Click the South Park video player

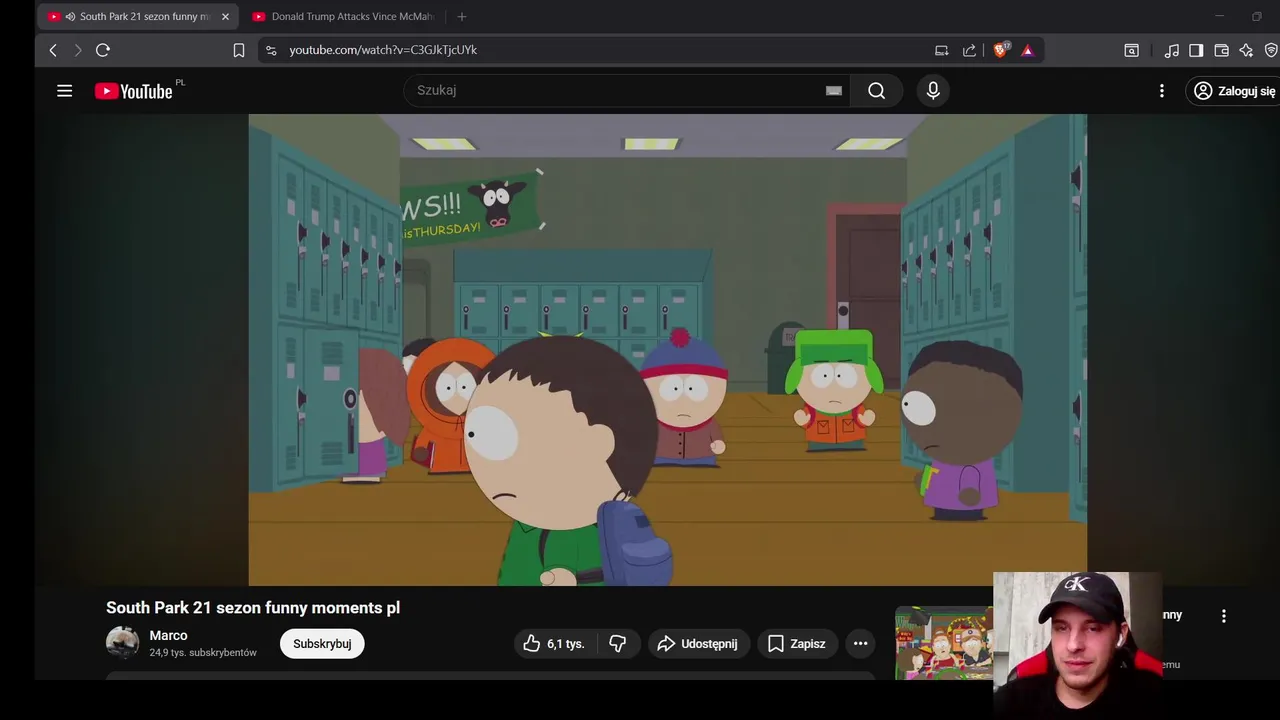click(667, 349)
